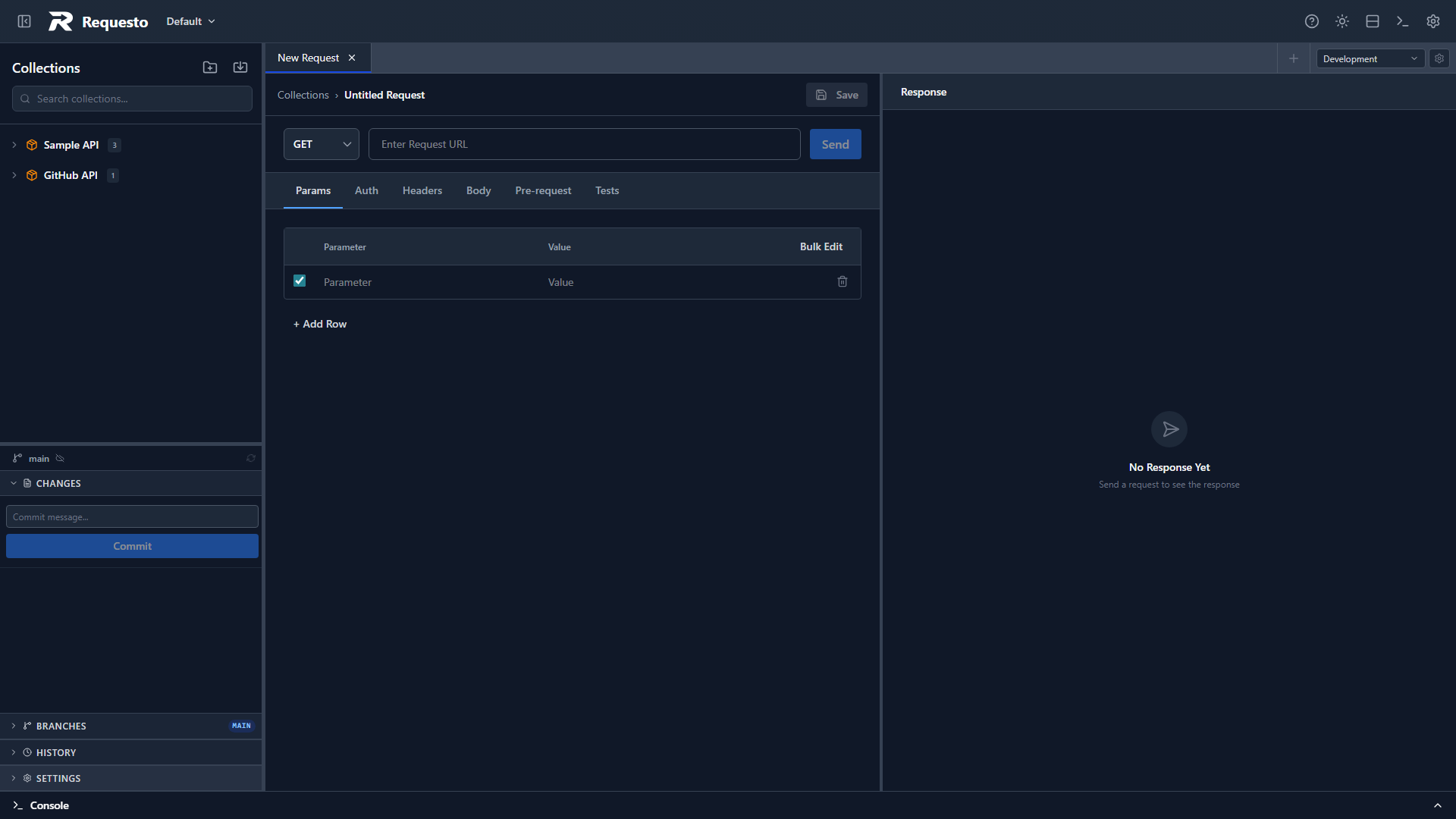
Task: Toggle the light/dark theme icon
Action: (x=1342, y=21)
